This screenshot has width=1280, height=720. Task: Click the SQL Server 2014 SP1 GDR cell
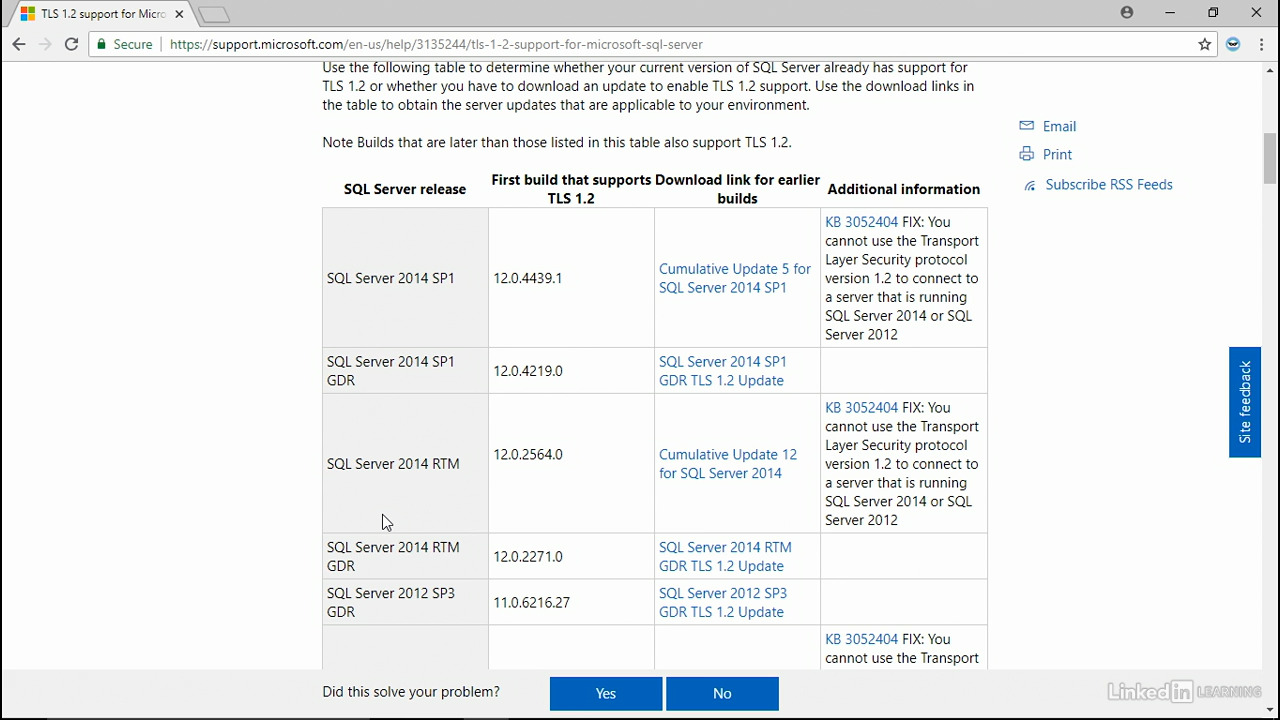pos(405,371)
